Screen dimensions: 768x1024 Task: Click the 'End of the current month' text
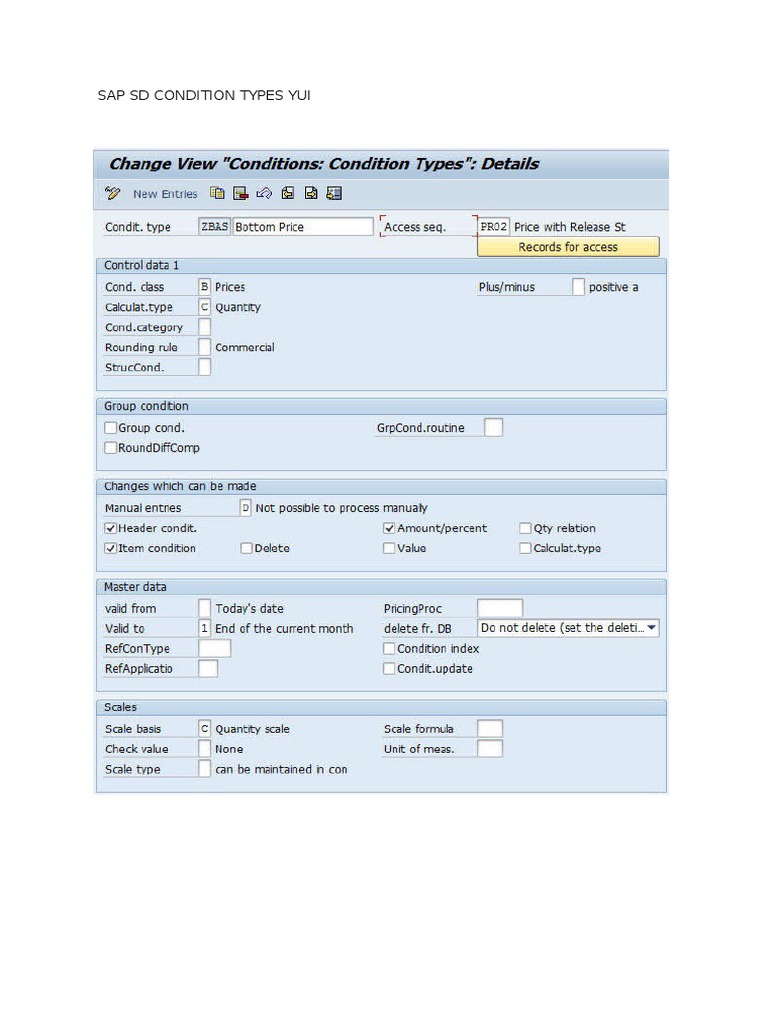(285, 628)
